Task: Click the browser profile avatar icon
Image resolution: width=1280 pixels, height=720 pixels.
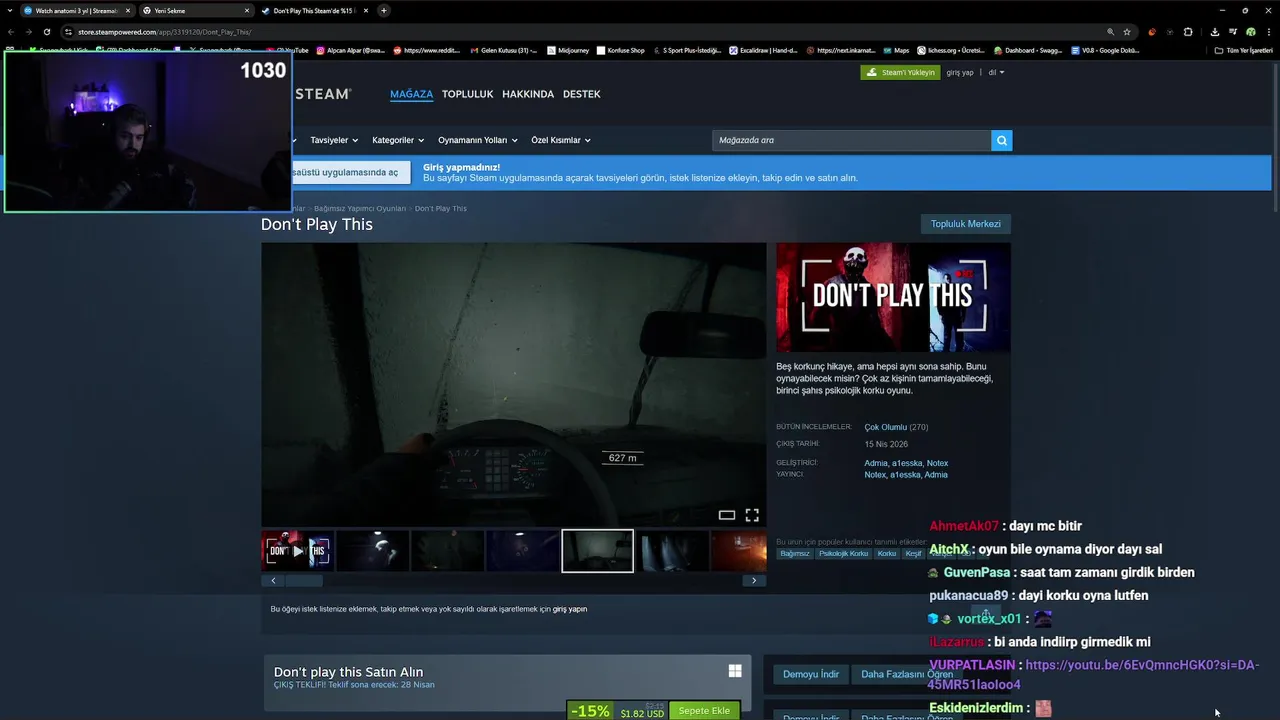Action: click(x=1251, y=32)
